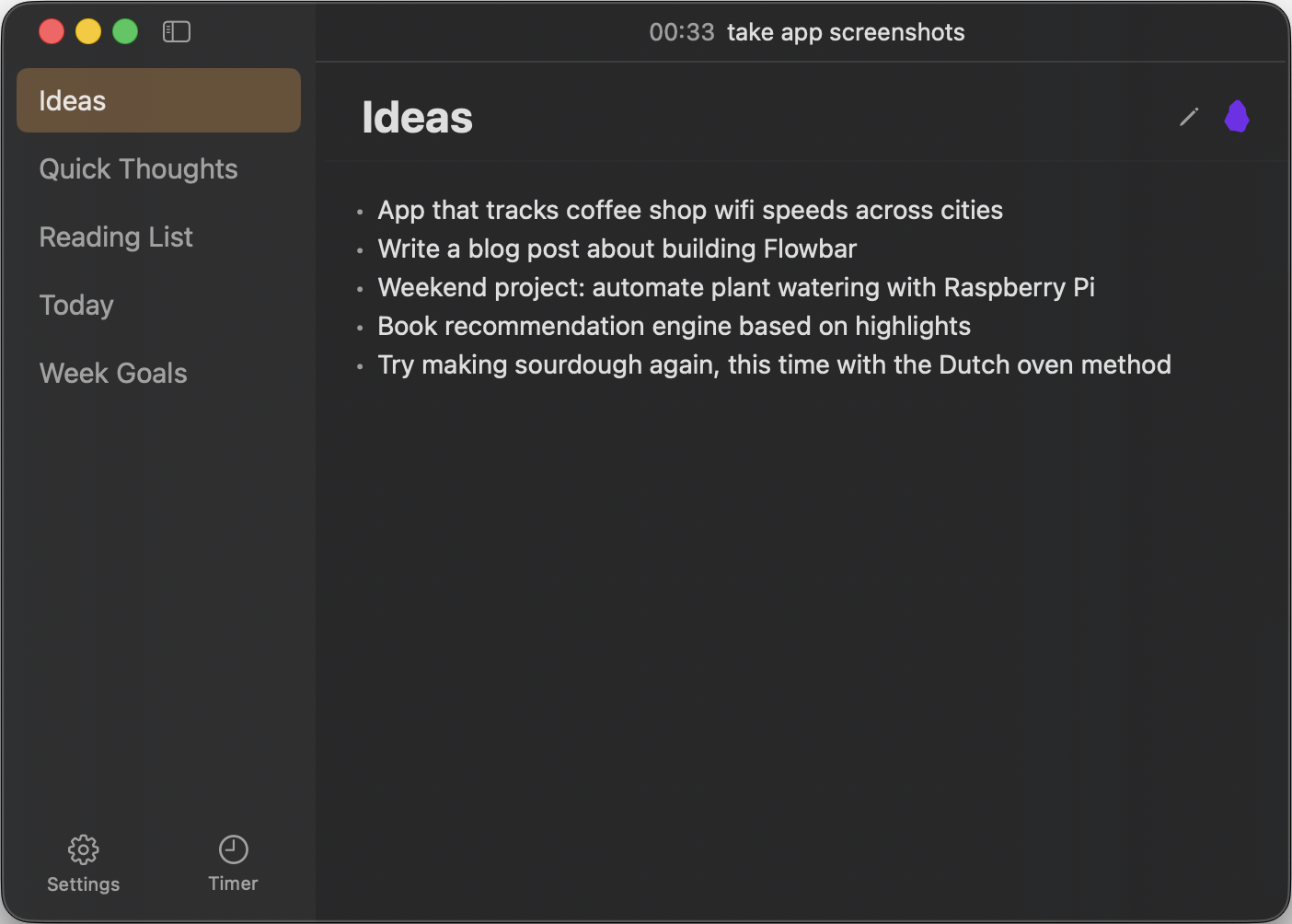
Task: Select the Ideas list in sidebar
Action: tap(158, 100)
